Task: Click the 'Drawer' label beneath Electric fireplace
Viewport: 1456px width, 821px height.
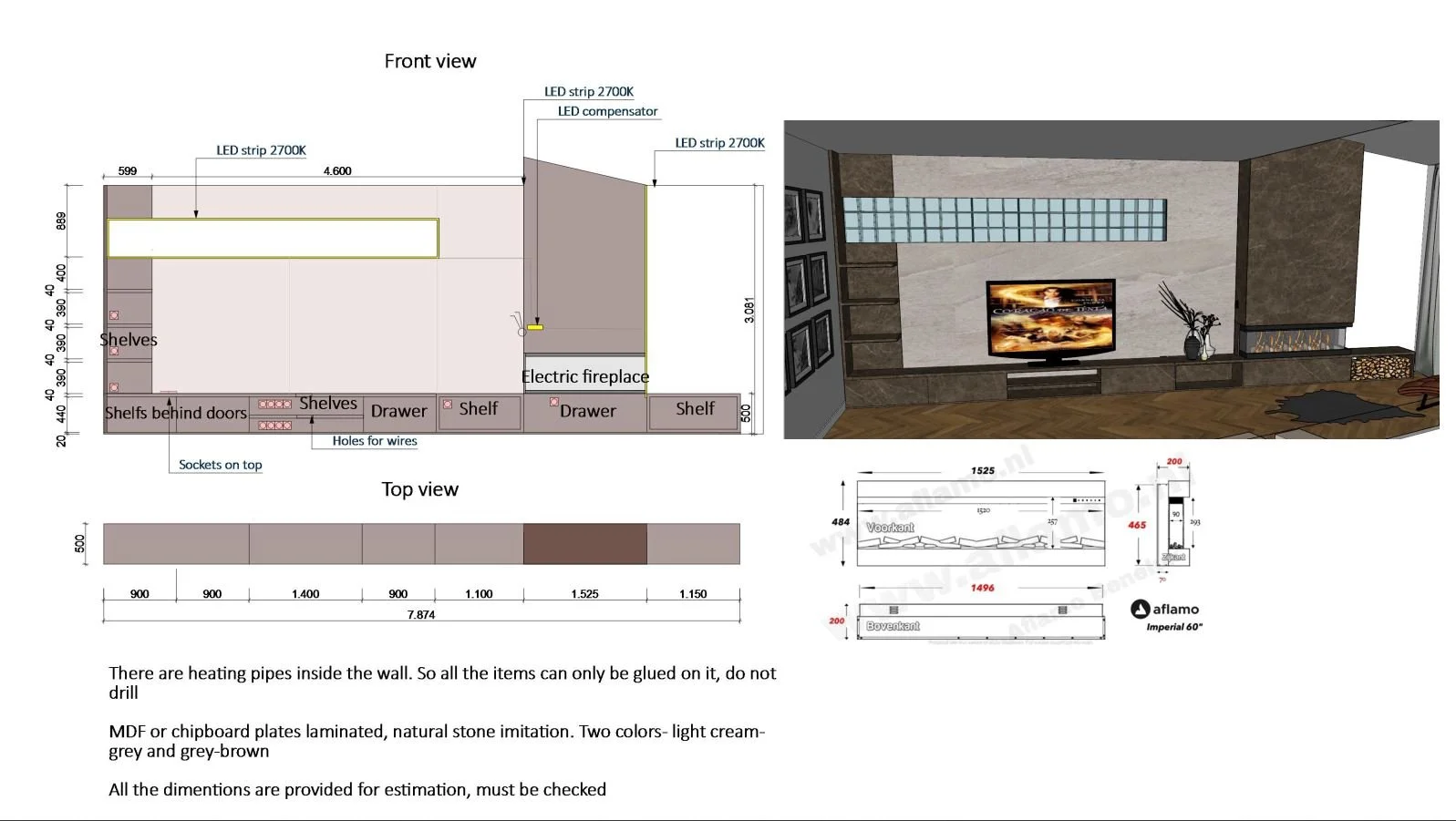Action: [588, 411]
